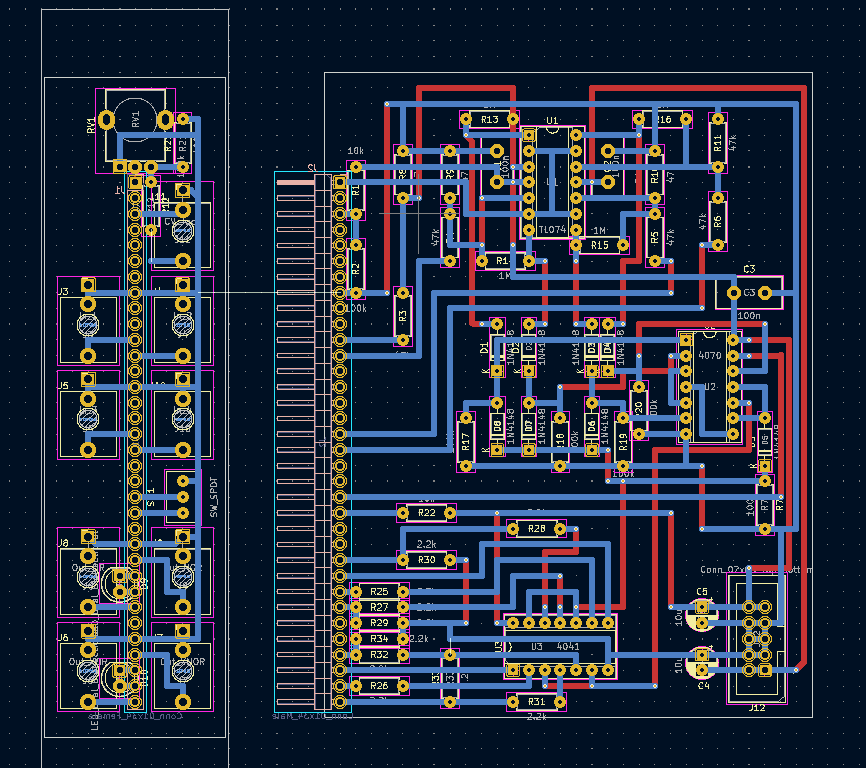Click resistor R11 labeled 47k
The width and height of the screenshot is (866, 768).
coord(716,143)
